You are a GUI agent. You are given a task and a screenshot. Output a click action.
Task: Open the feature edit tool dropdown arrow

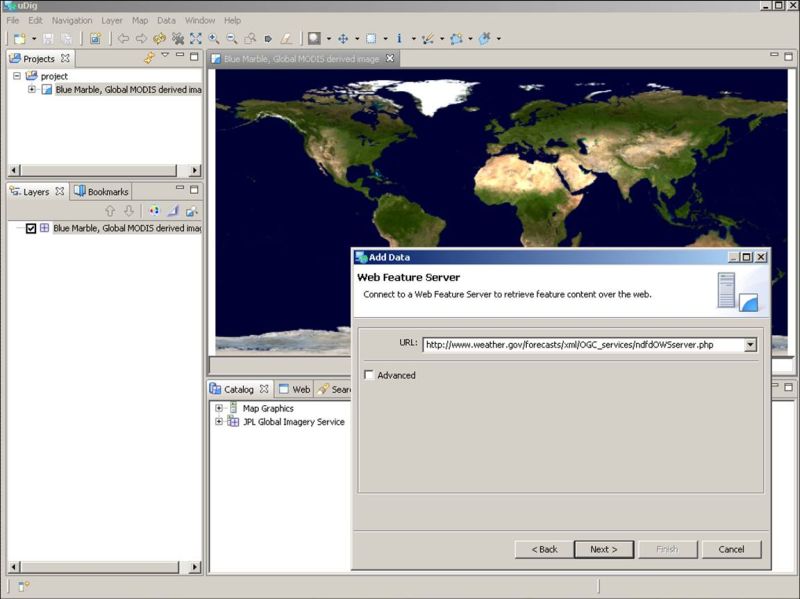pyautogui.click(x=442, y=39)
